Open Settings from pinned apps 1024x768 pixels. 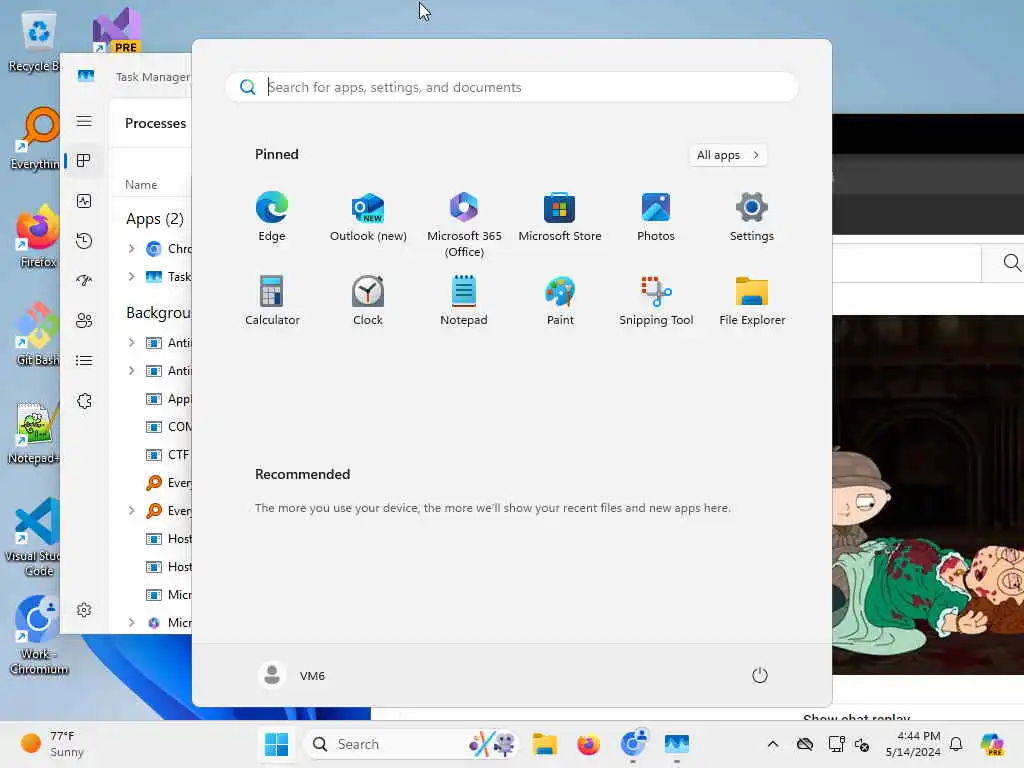[x=752, y=217]
